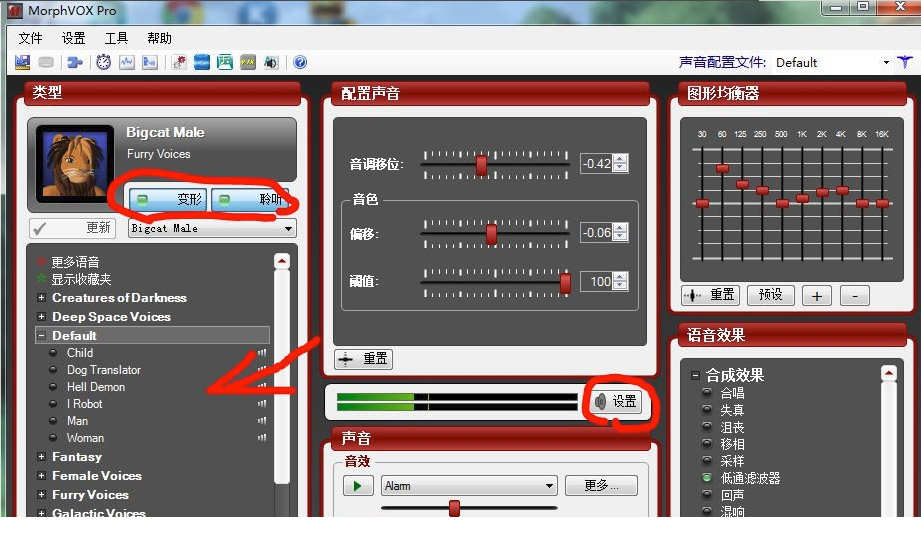This screenshot has width=921, height=537.
Task: Expand the Fantasy voice group
Action: (41, 457)
